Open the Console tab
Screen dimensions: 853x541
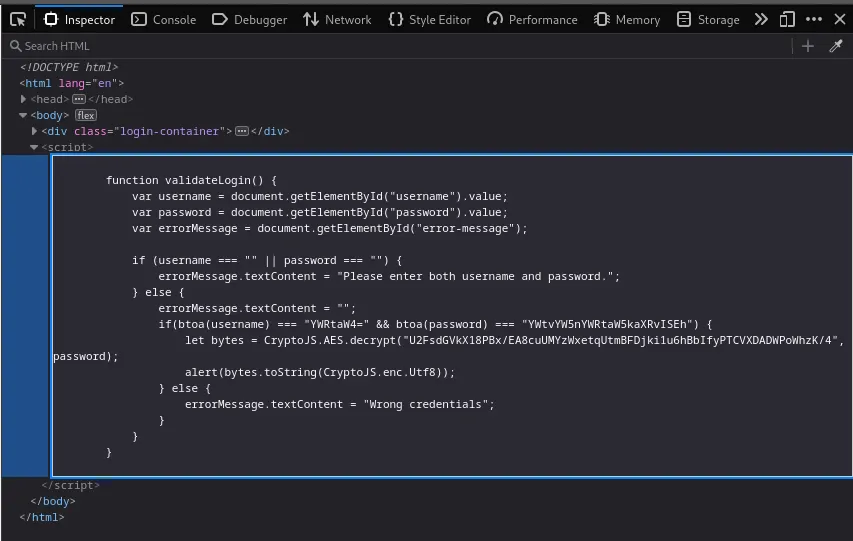163,20
